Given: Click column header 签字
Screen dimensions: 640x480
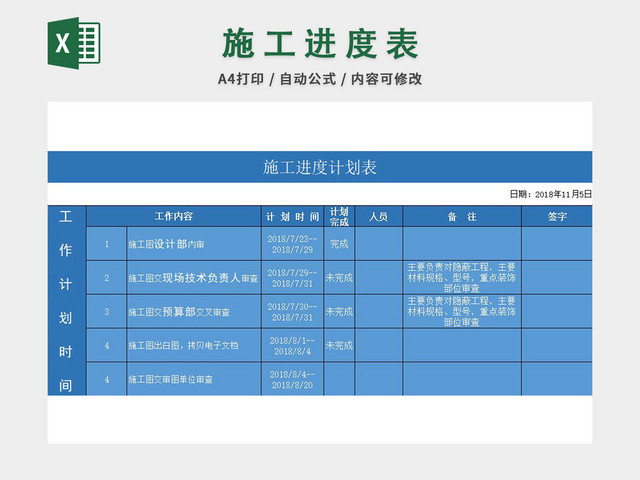Looking at the screenshot, I should 557,216.
